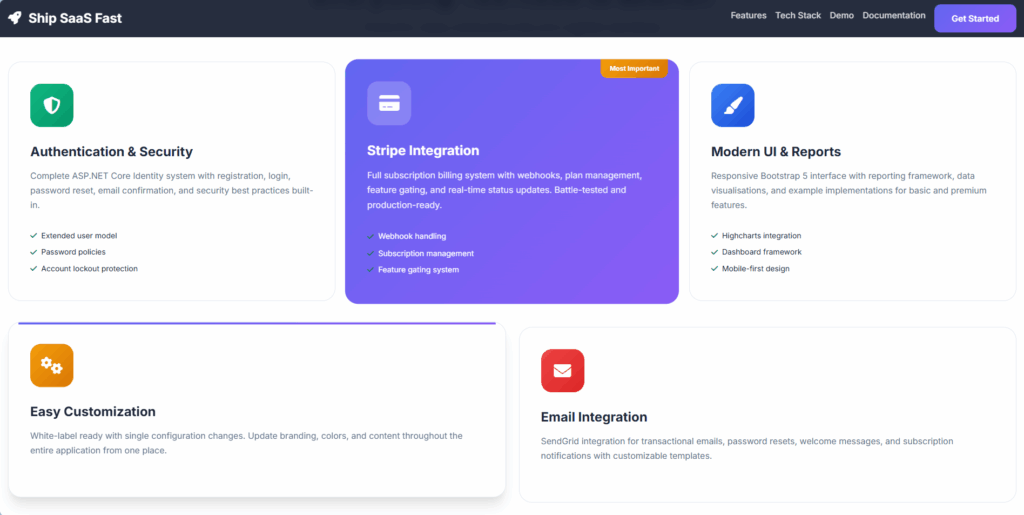Click the checkmark beside Extended user model
Viewport: 1024px width, 515px height.
(x=34, y=236)
